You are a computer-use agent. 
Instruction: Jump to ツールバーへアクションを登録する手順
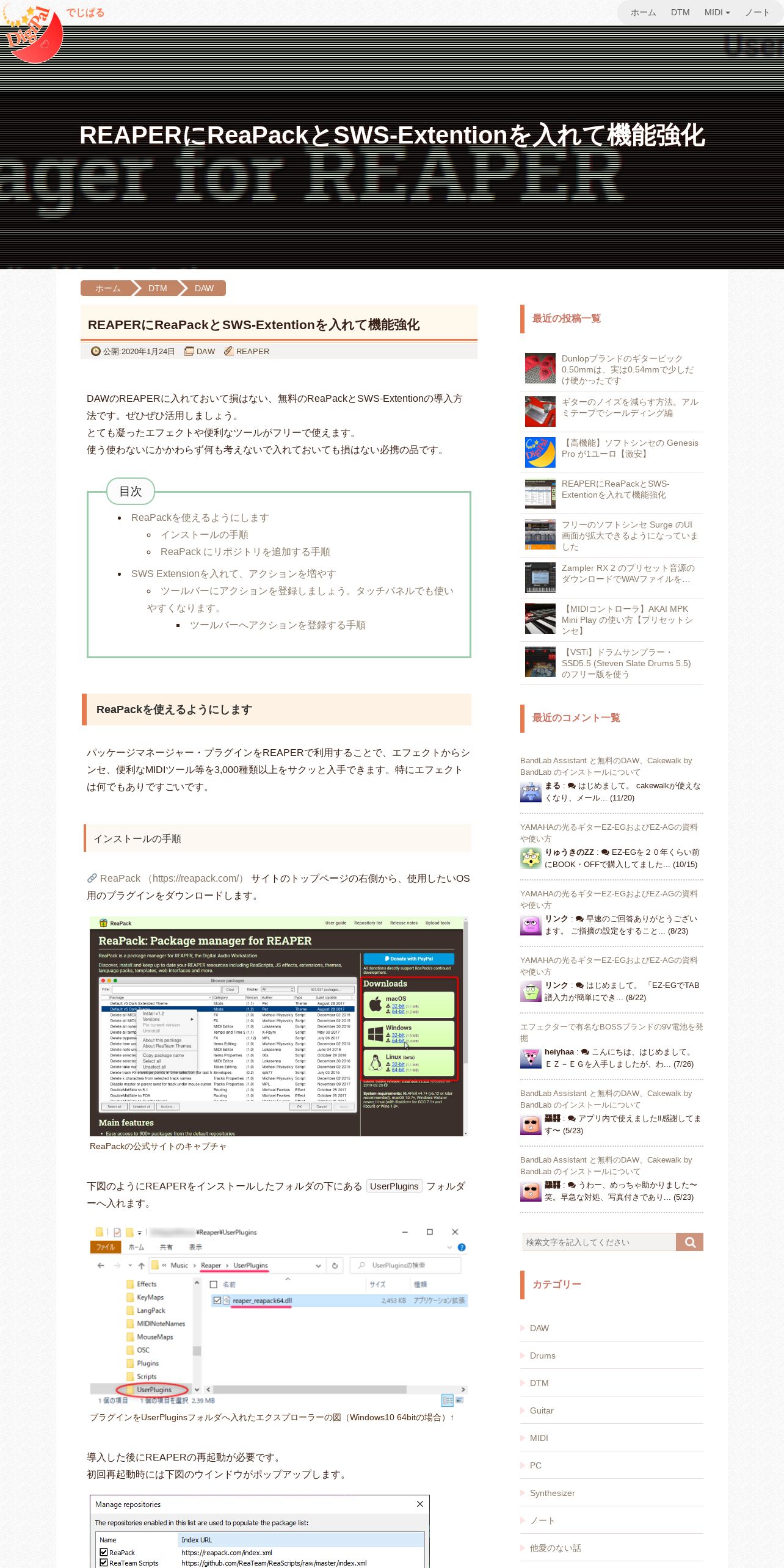[x=277, y=625]
